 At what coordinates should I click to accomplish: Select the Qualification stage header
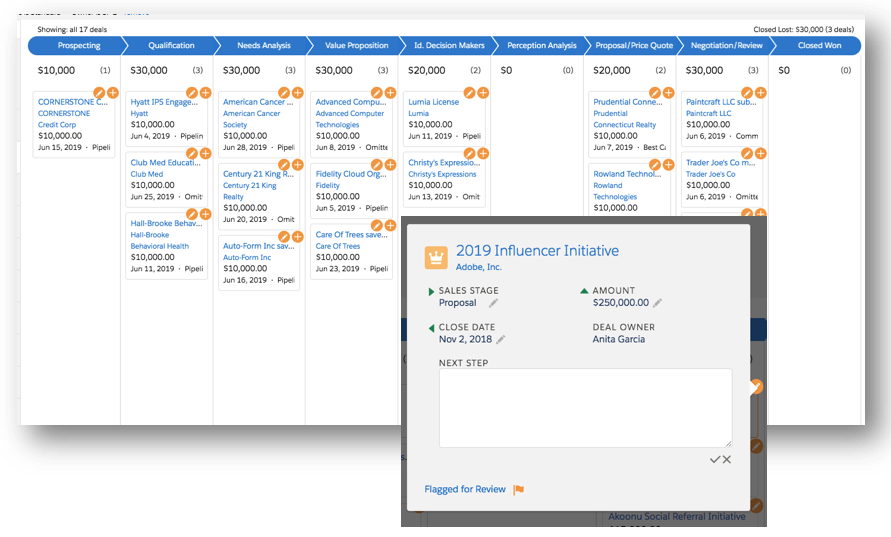click(x=171, y=45)
